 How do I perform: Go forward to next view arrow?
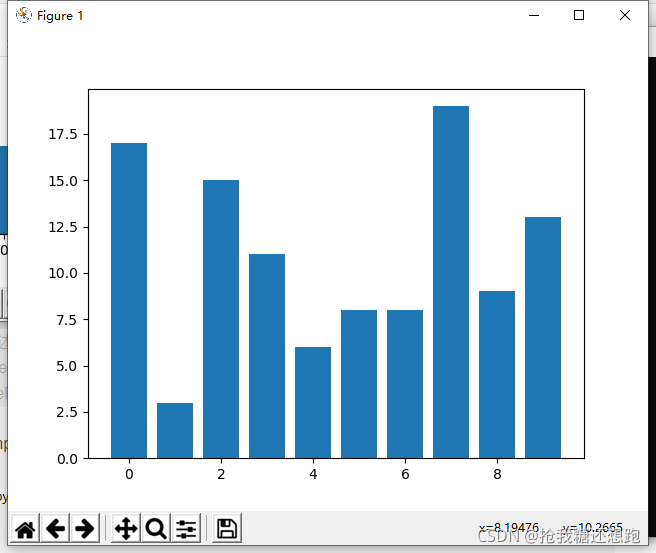[x=85, y=528]
